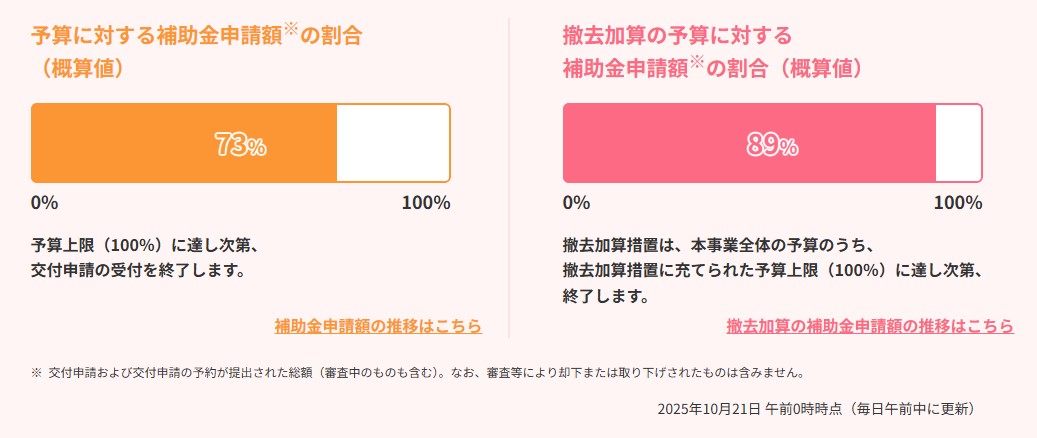The height and width of the screenshot is (438, 1037).
Task: Open the 撤去加算の補助金申請額の推移はこちら link
Action: [x=870, y=326]
